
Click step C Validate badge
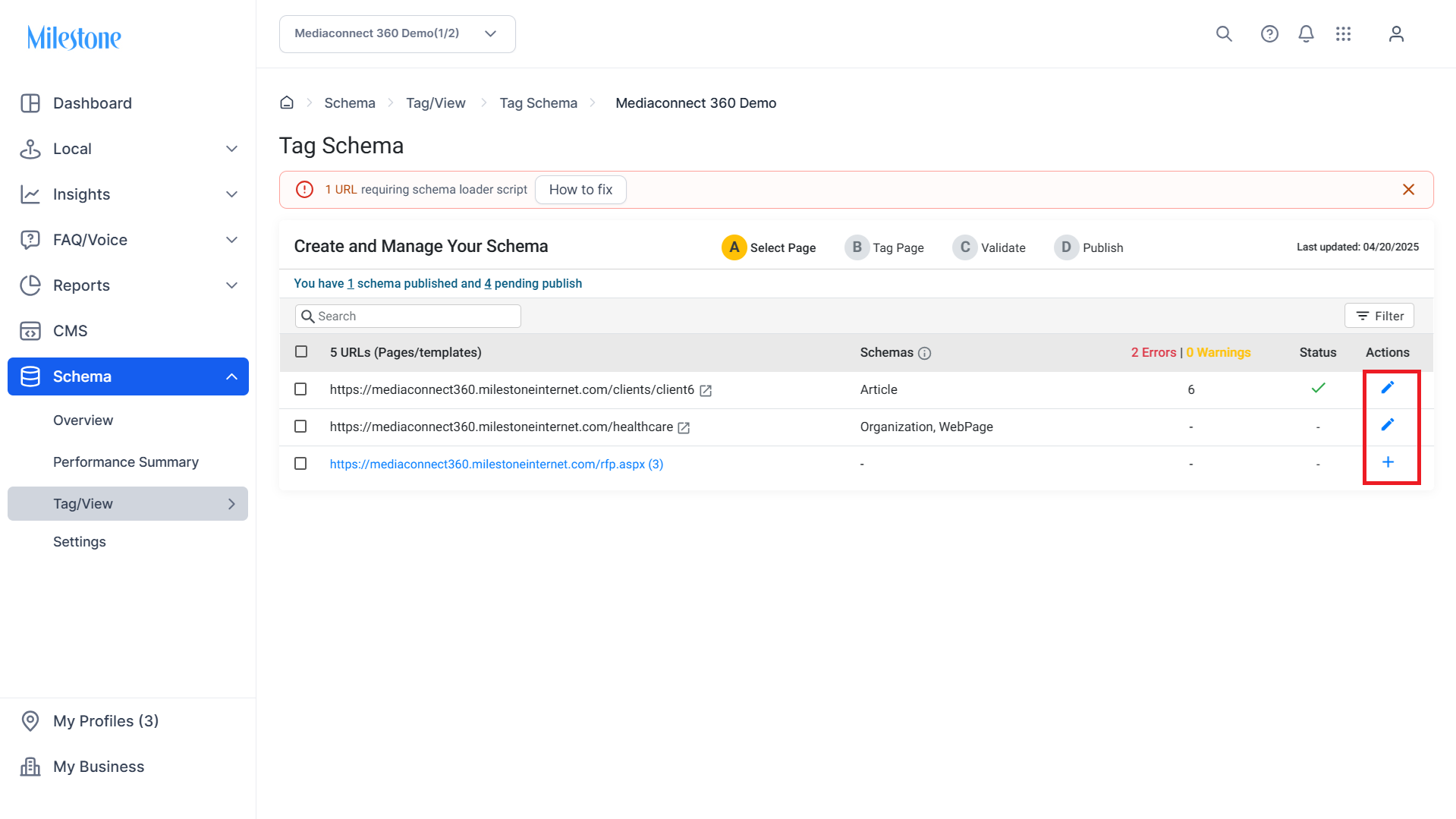click(964, 247)
